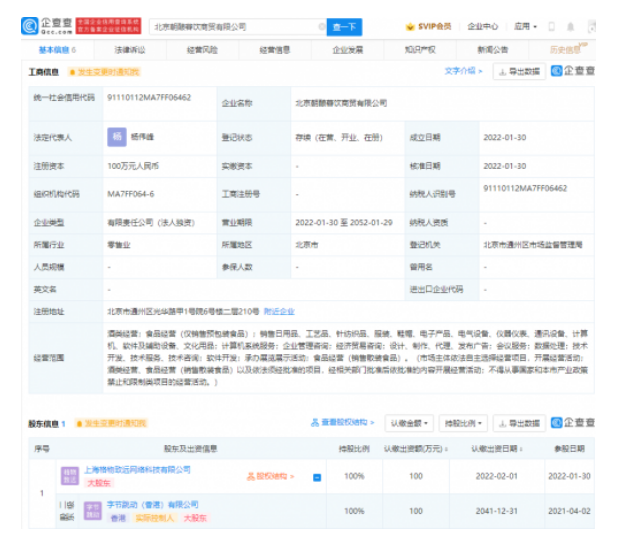Click the 附近企业 link after the address

coord(279,311)
